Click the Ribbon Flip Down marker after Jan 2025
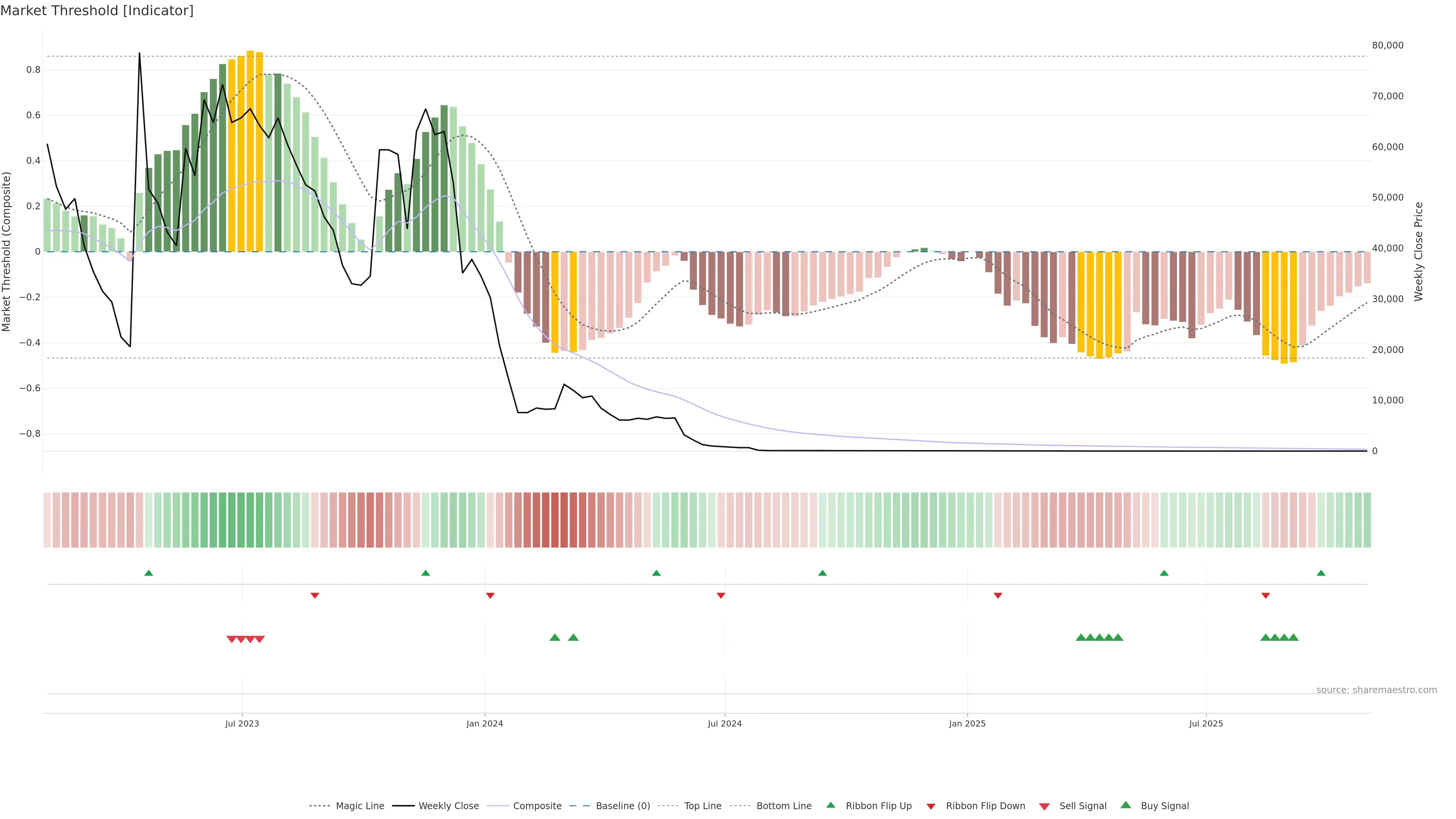Screen dimensions: 1456x819 (998, 595)
